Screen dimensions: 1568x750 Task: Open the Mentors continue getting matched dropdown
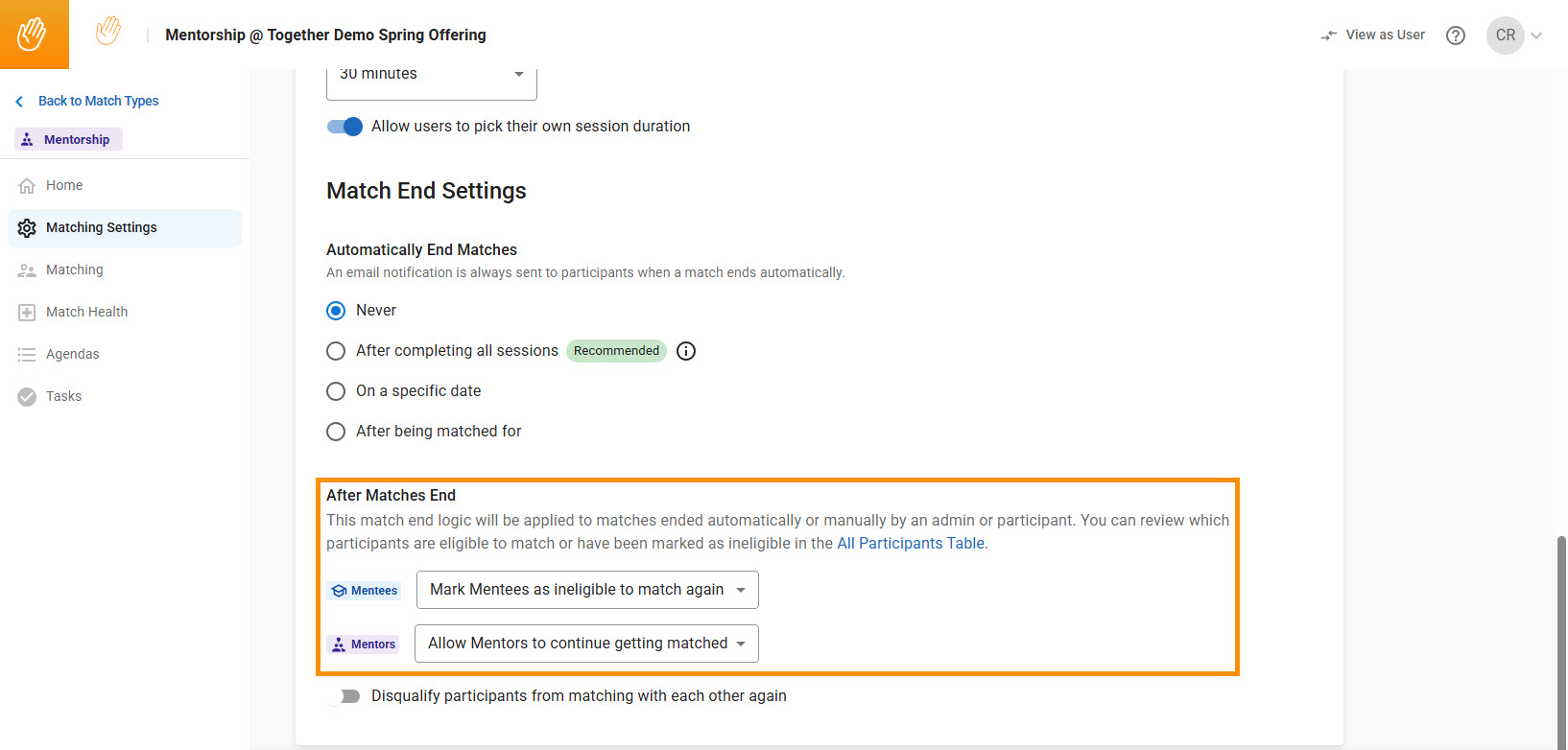point(586,644)
